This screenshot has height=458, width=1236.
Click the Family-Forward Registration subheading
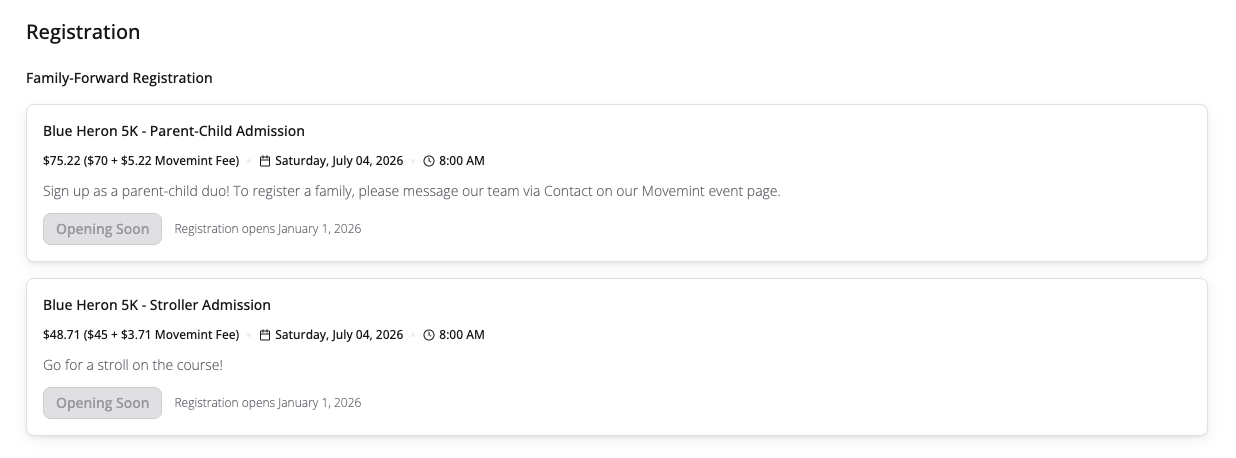coord(119,78)
